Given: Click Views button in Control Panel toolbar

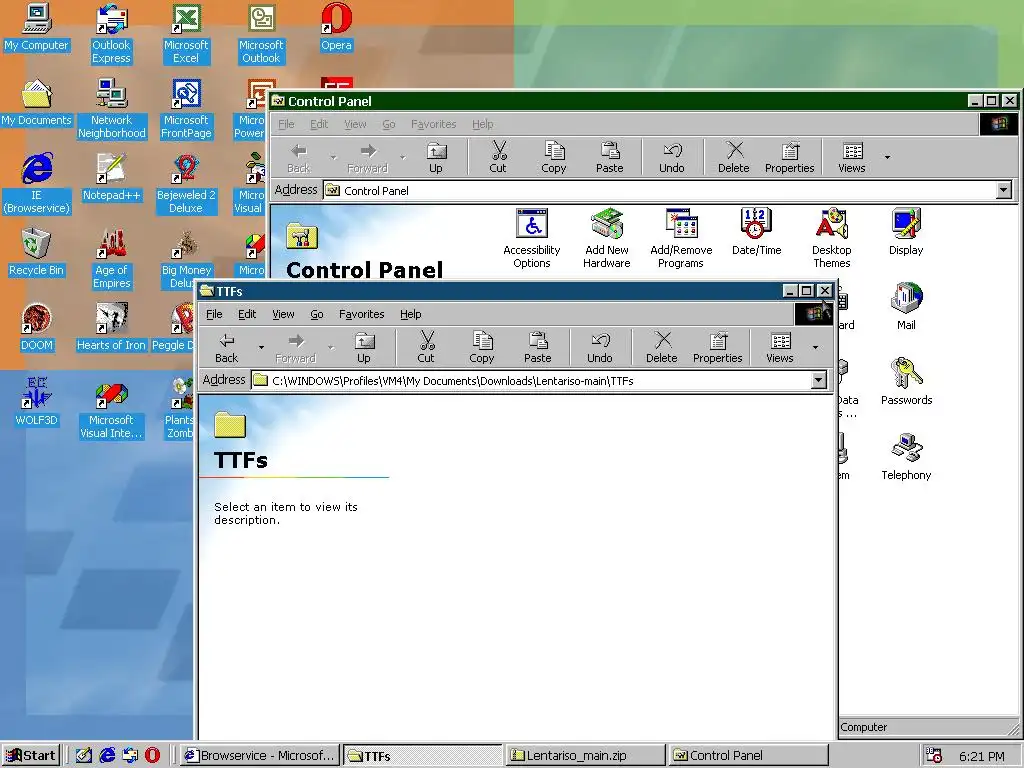Looking at the screenshot, I should [x=852, y=157].
